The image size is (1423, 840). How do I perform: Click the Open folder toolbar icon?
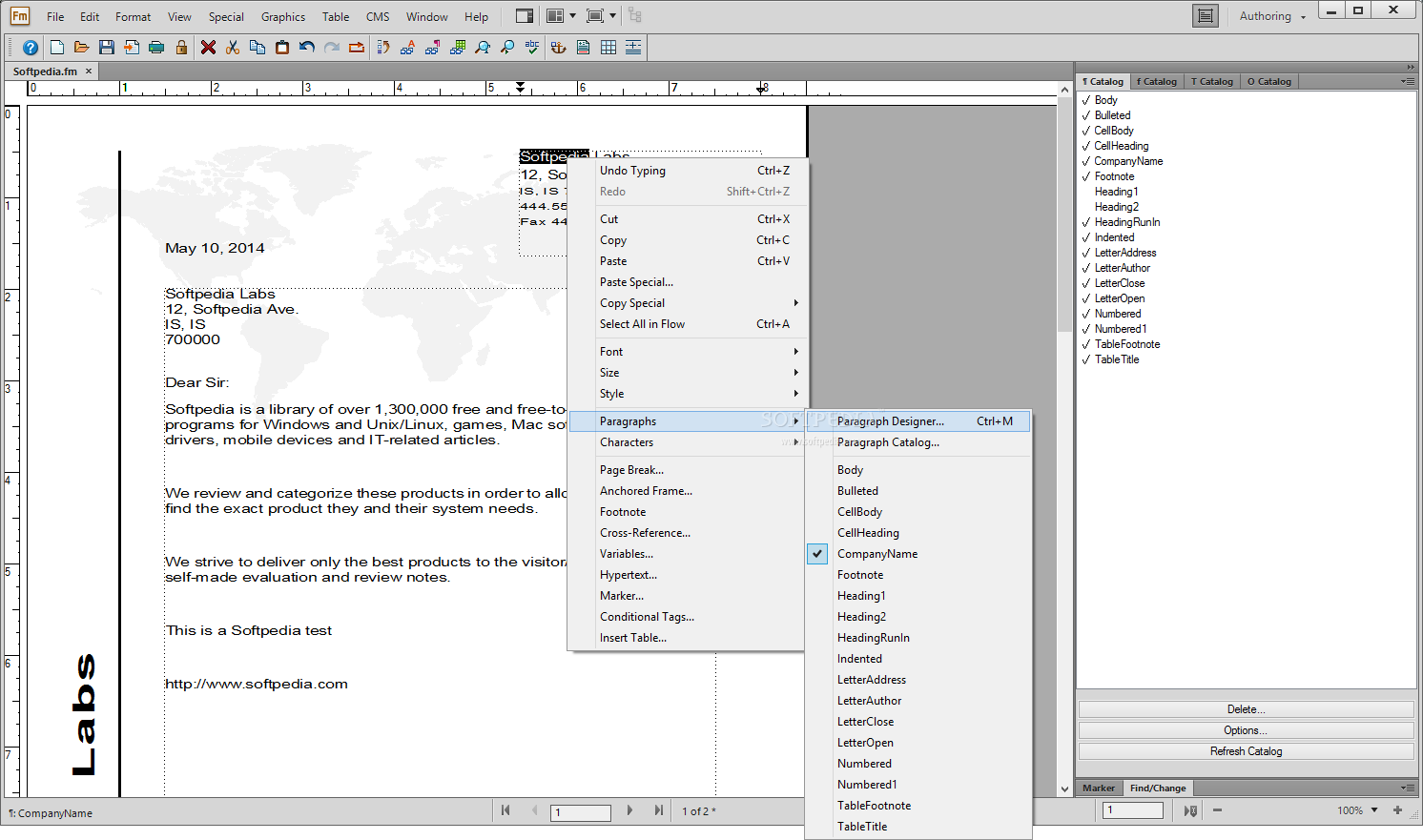(x=82, y=48)
